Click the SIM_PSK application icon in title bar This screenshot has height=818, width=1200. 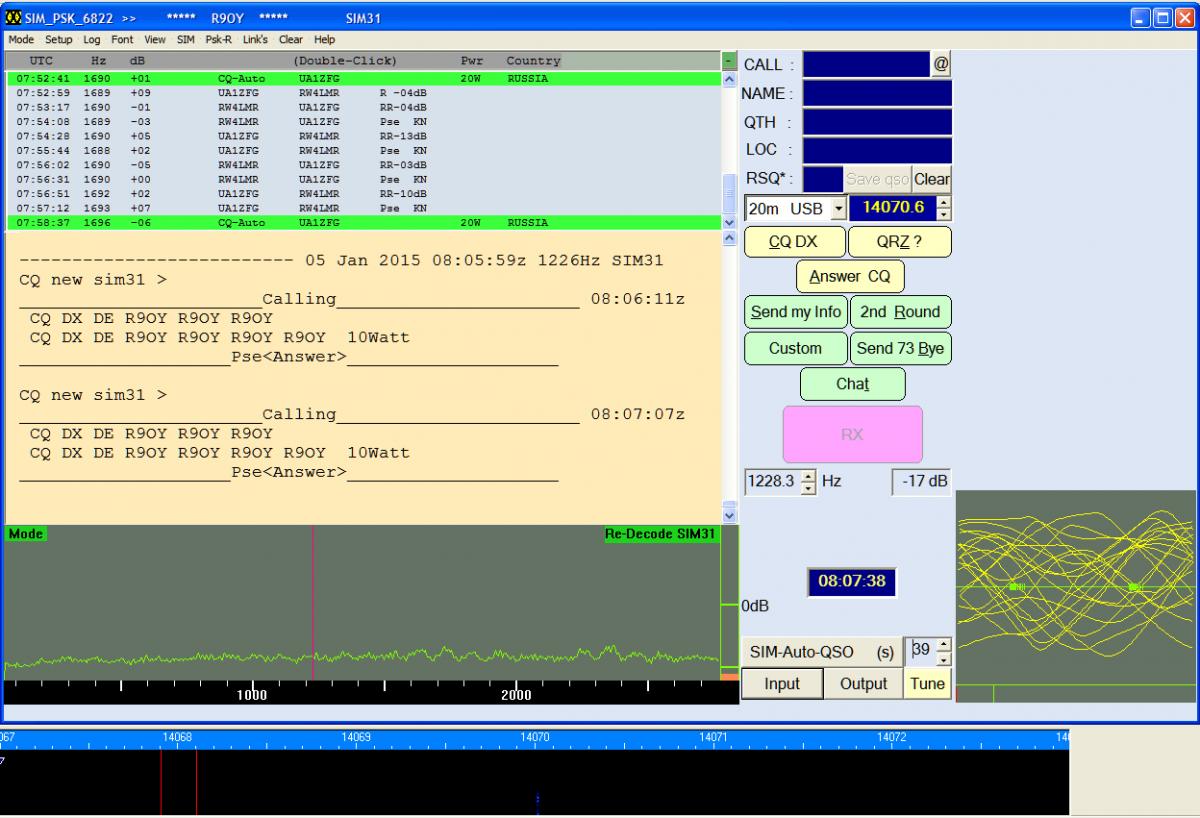(13, 18)
